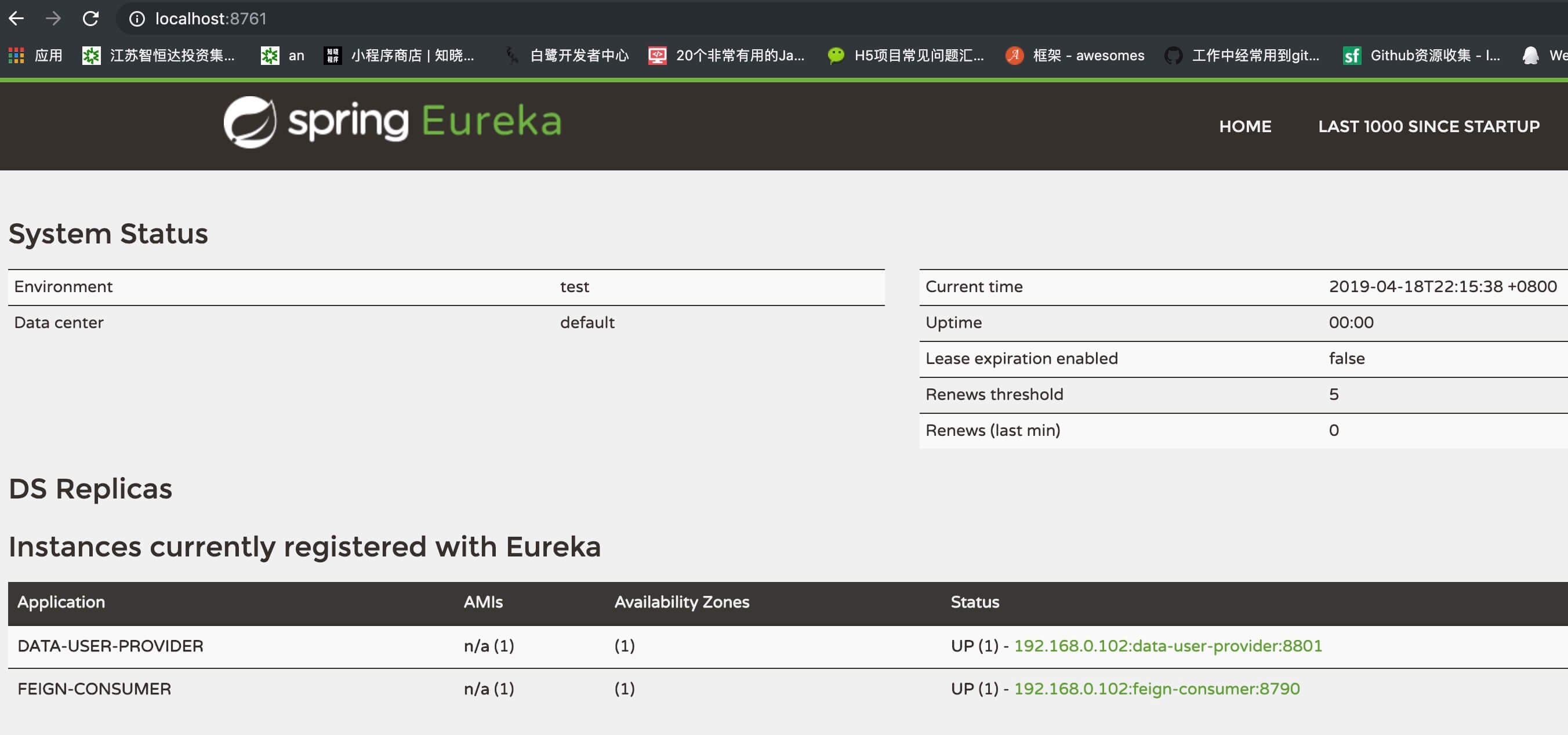Open the 应用 apps bookmark
This screenshot has width=1568, height=735.
(x=35, y=56)
